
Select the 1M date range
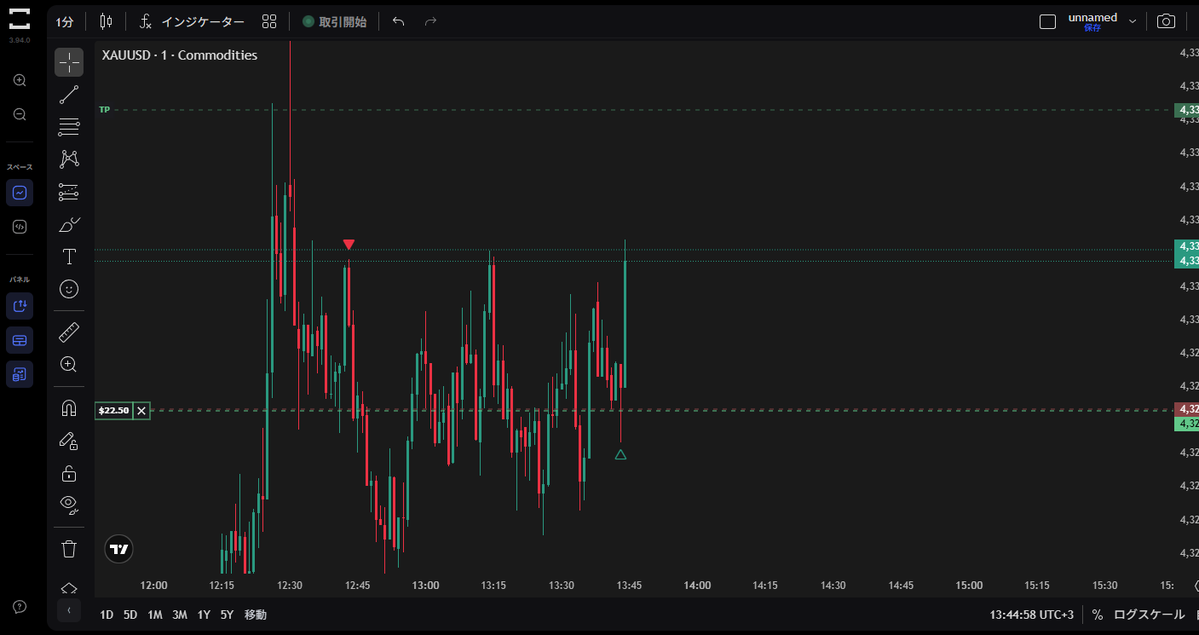(154, 614)
